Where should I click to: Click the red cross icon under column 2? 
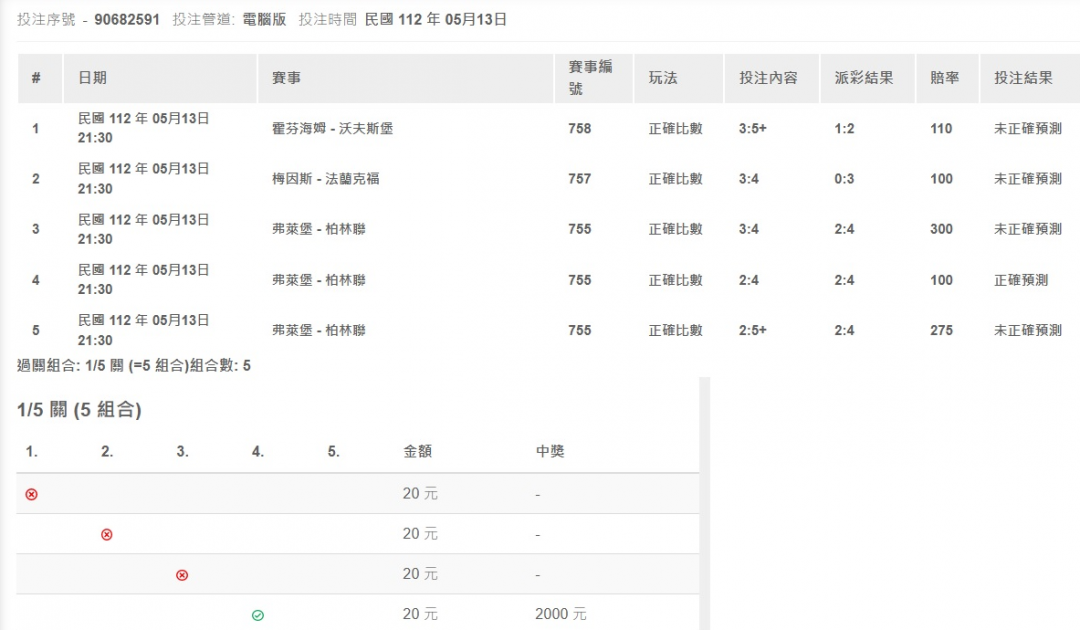click(x=107, y=534)
